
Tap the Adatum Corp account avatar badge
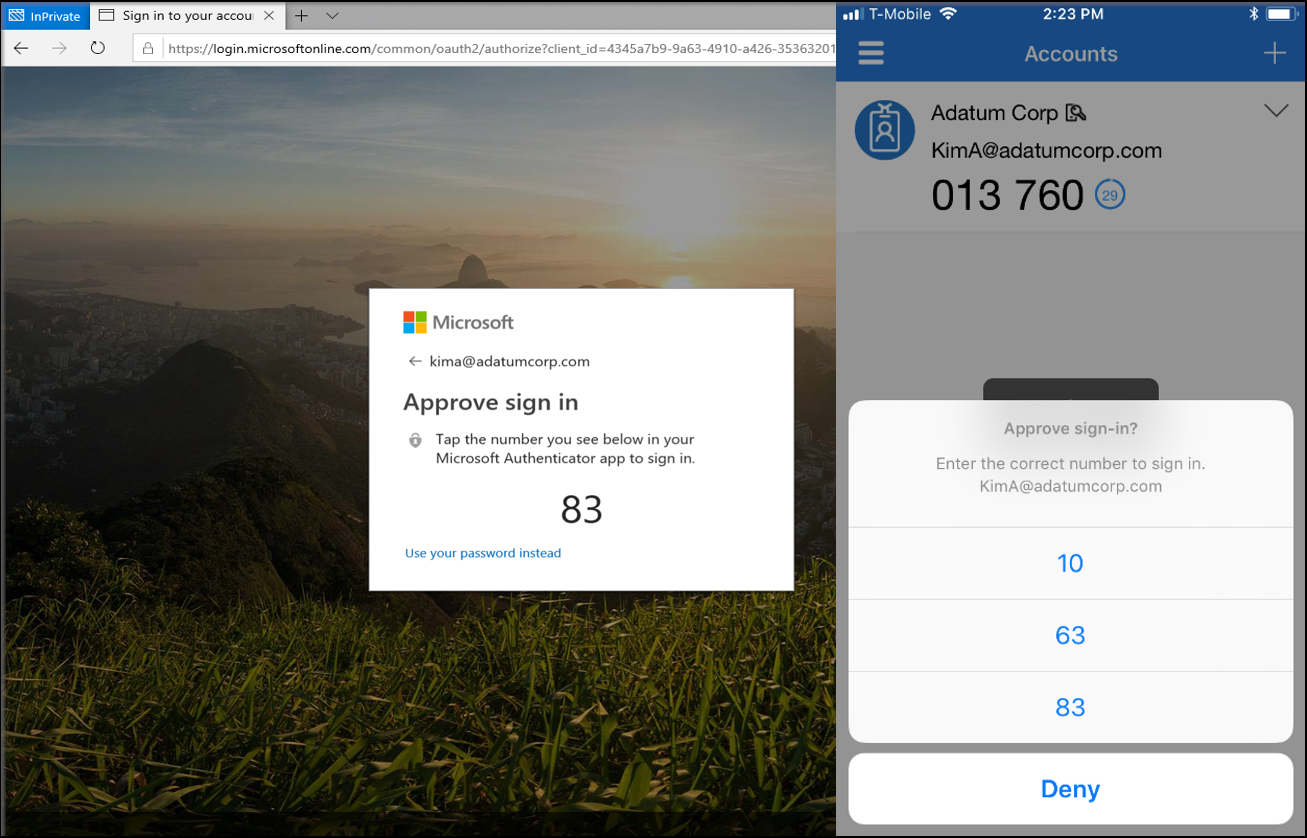point(884,130)
